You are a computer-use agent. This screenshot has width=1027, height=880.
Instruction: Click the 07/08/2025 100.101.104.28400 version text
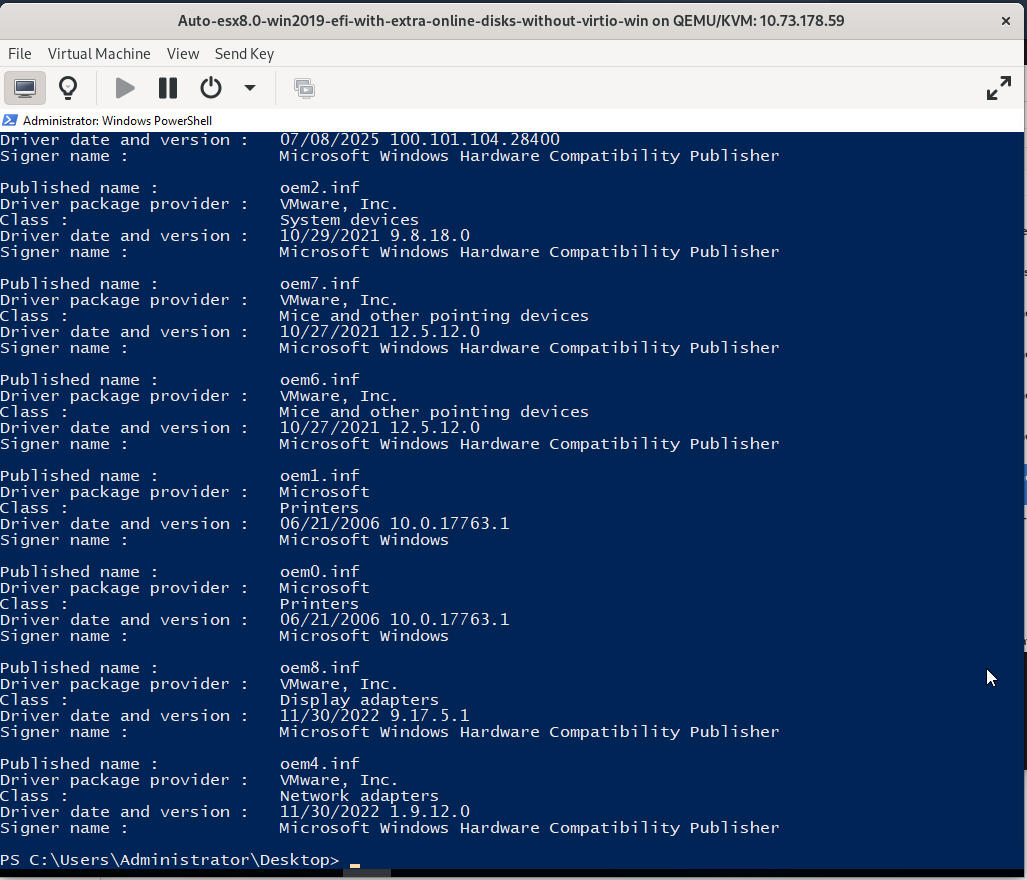420,139
